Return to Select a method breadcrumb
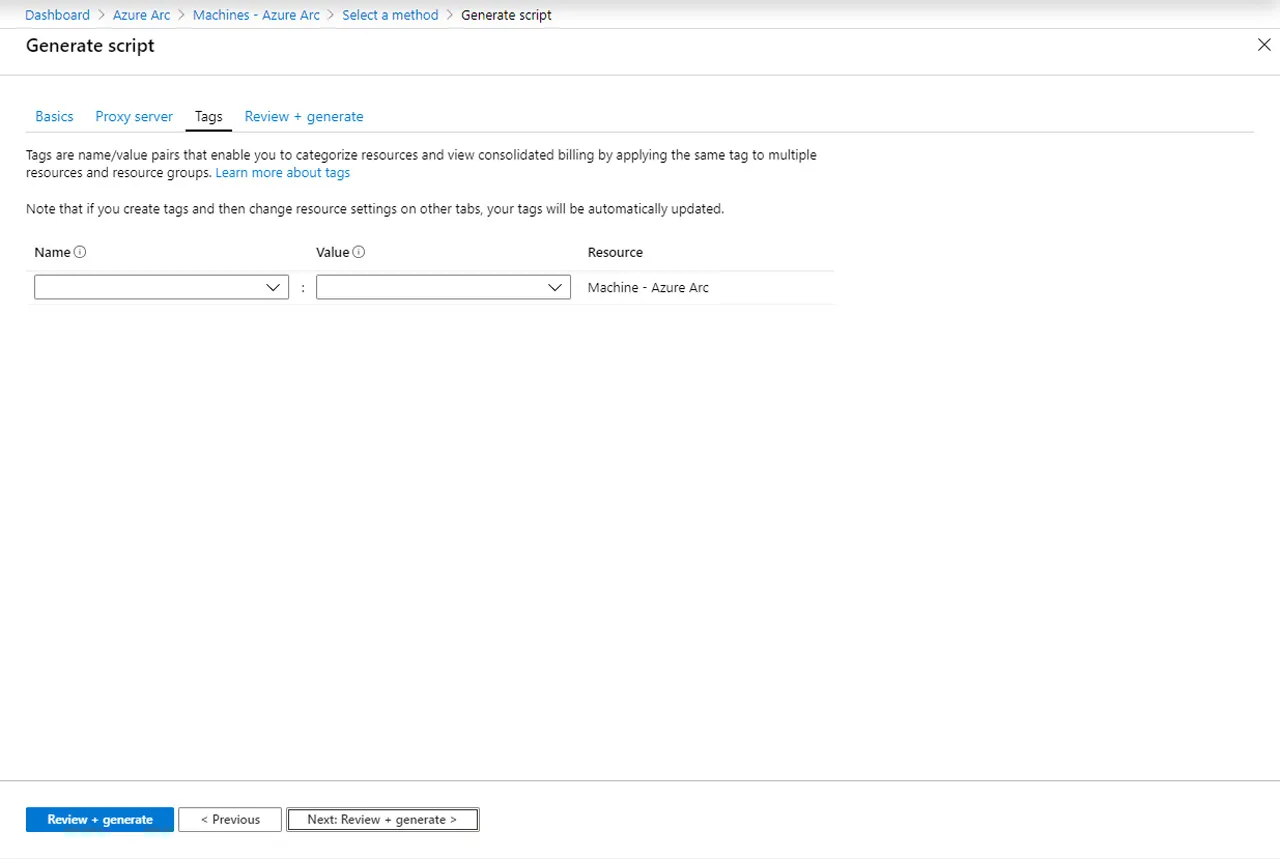The width and height of the screenshot is (1280, 859). point(390,15)
